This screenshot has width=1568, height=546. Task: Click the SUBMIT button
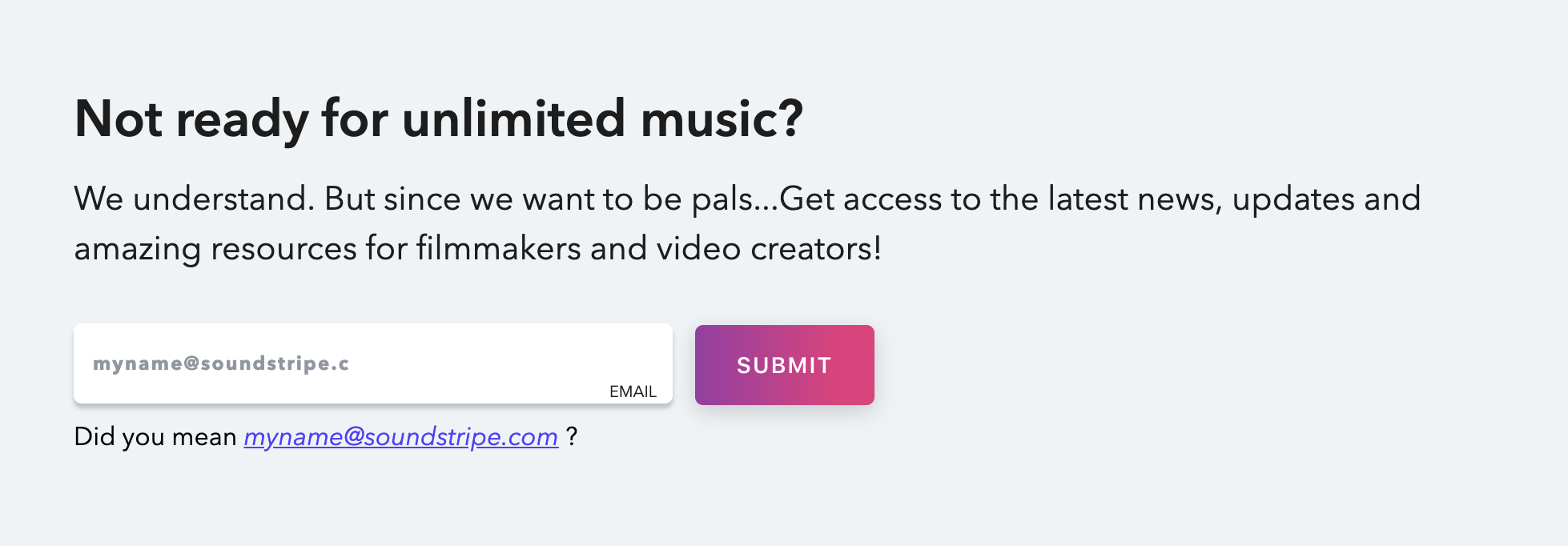click(x=784, y=365)
